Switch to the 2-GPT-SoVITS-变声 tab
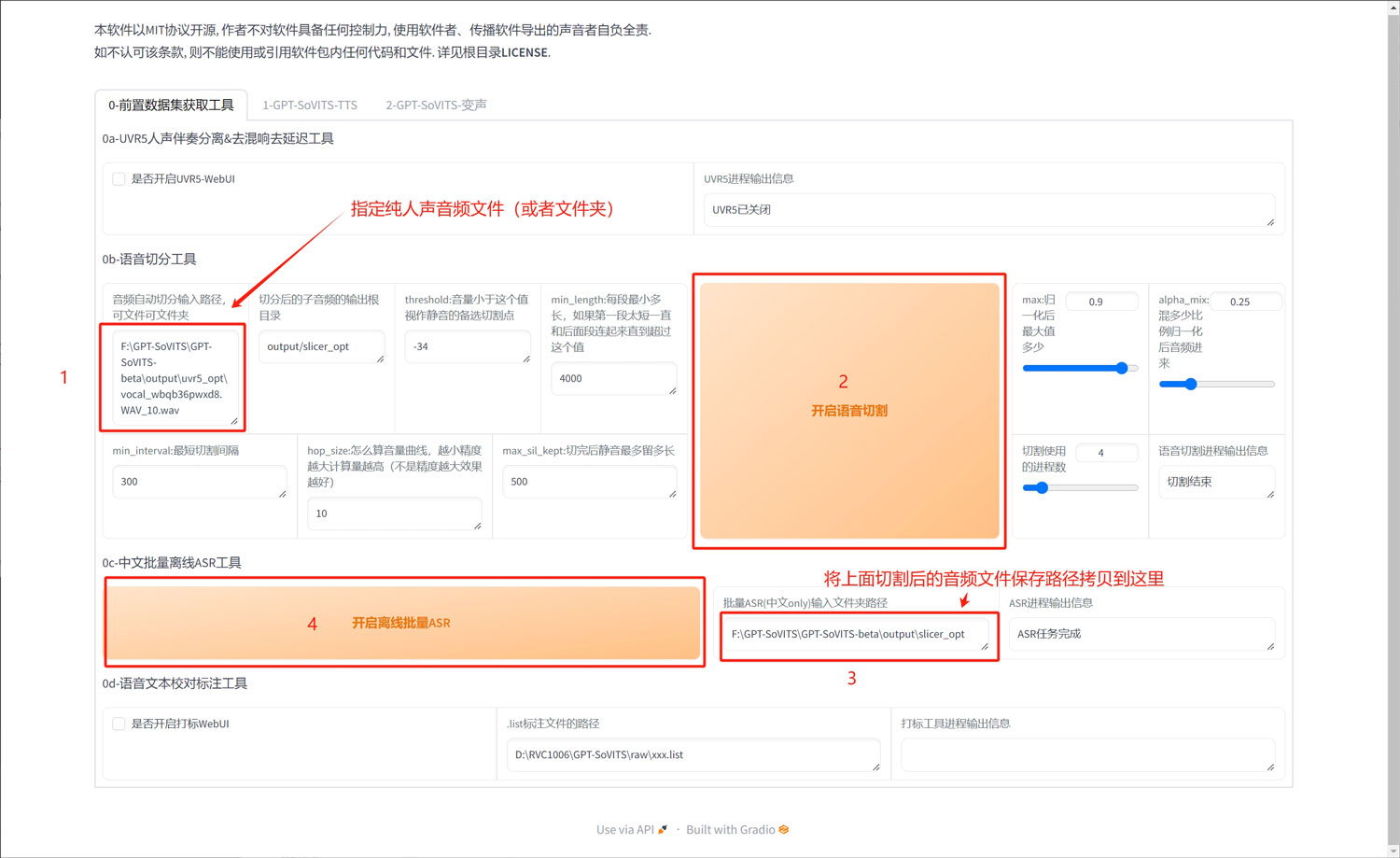Screen dimensions: 1400x858 435,105
